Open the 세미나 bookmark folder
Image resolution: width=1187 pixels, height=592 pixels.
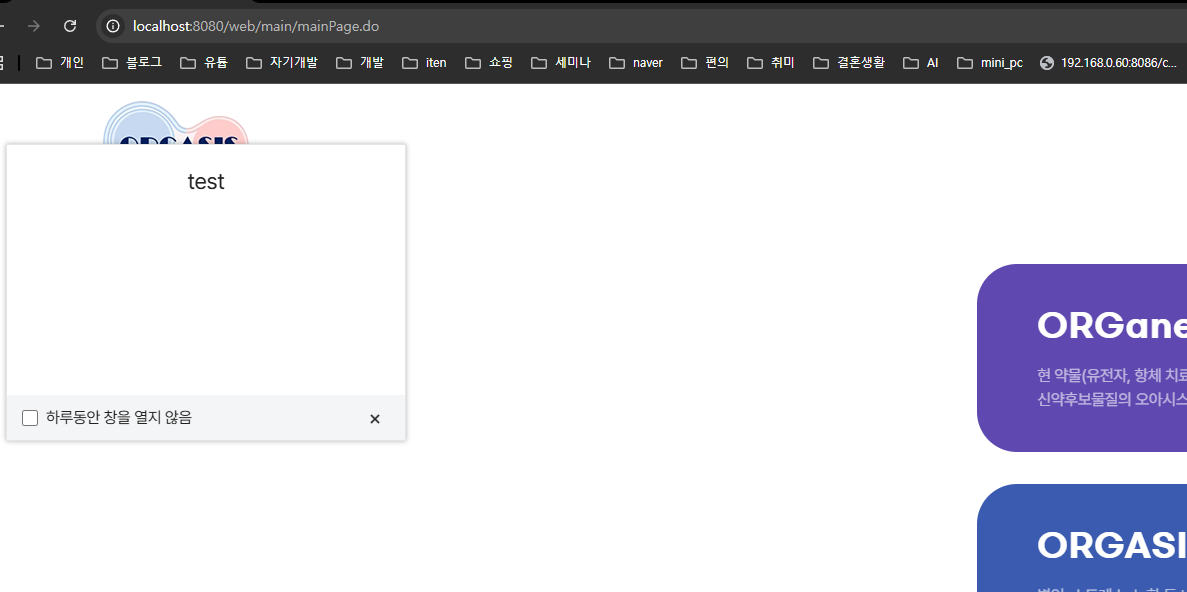click(x=561, y=63)
